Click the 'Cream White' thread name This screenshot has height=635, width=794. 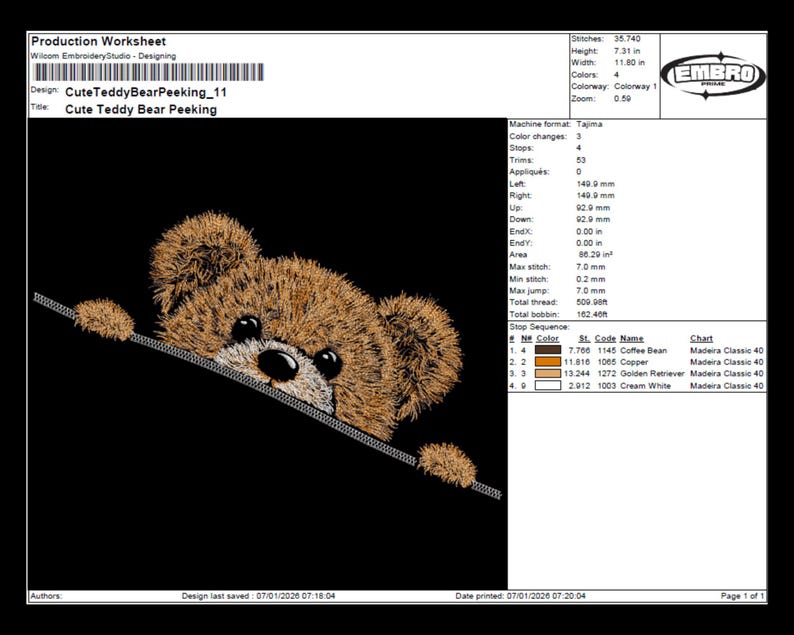coord(645,386)
